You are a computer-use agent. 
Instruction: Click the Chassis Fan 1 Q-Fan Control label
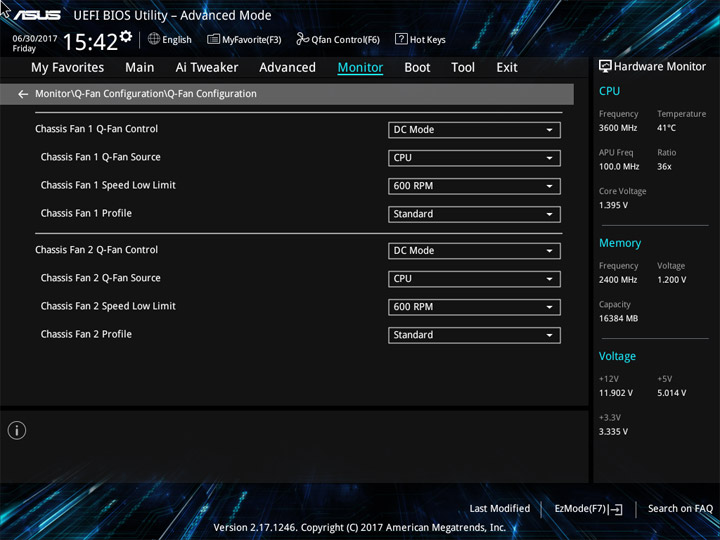tap(96, 129)
